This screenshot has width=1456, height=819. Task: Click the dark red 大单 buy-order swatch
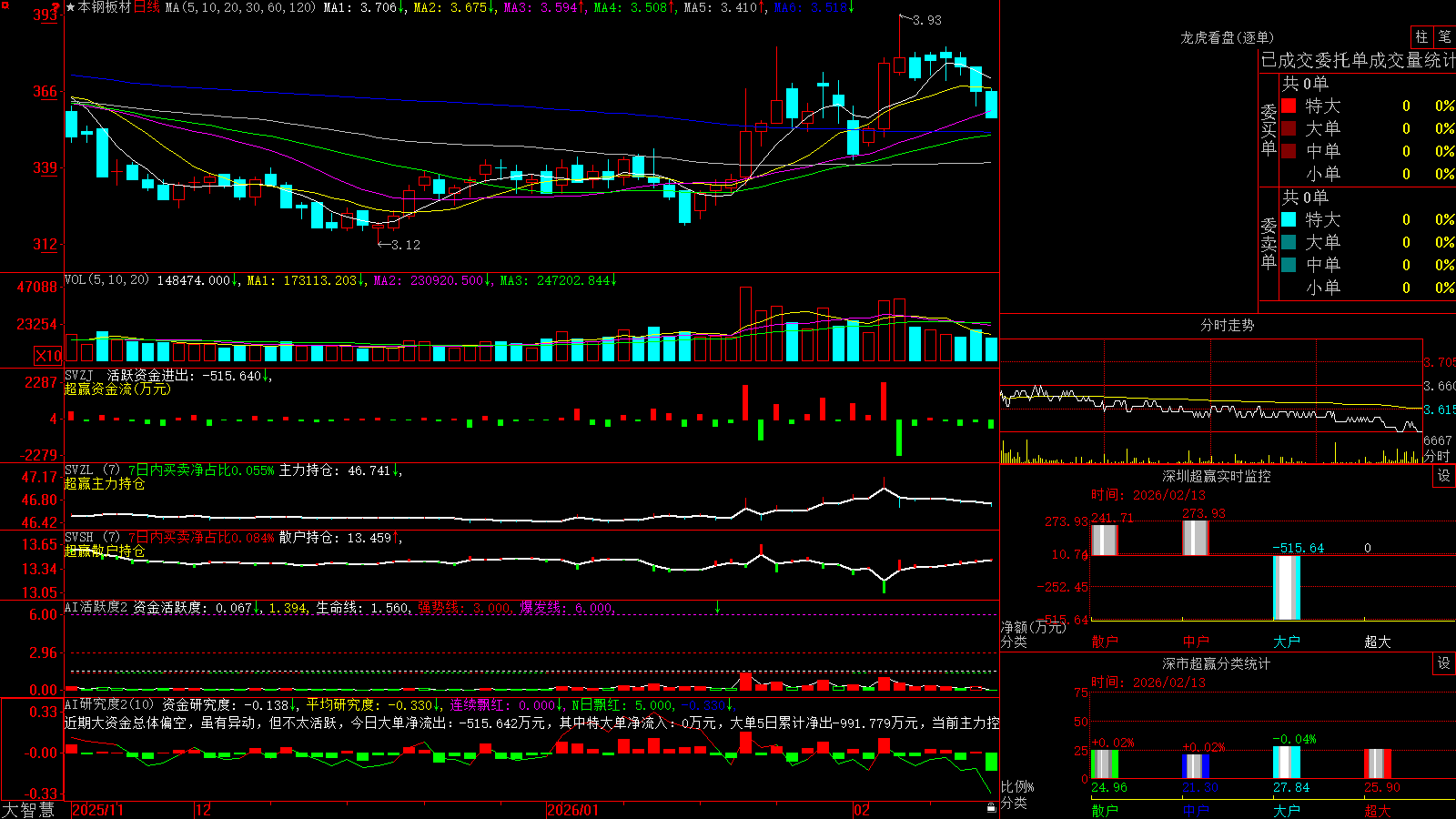1289,128
